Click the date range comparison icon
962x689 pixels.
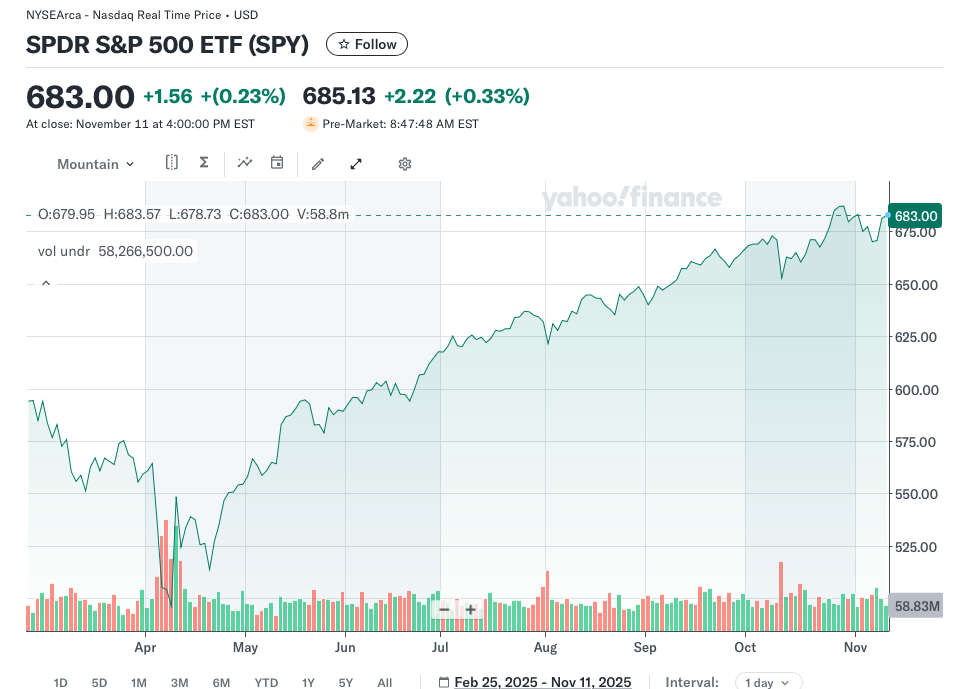click(172, 163)
